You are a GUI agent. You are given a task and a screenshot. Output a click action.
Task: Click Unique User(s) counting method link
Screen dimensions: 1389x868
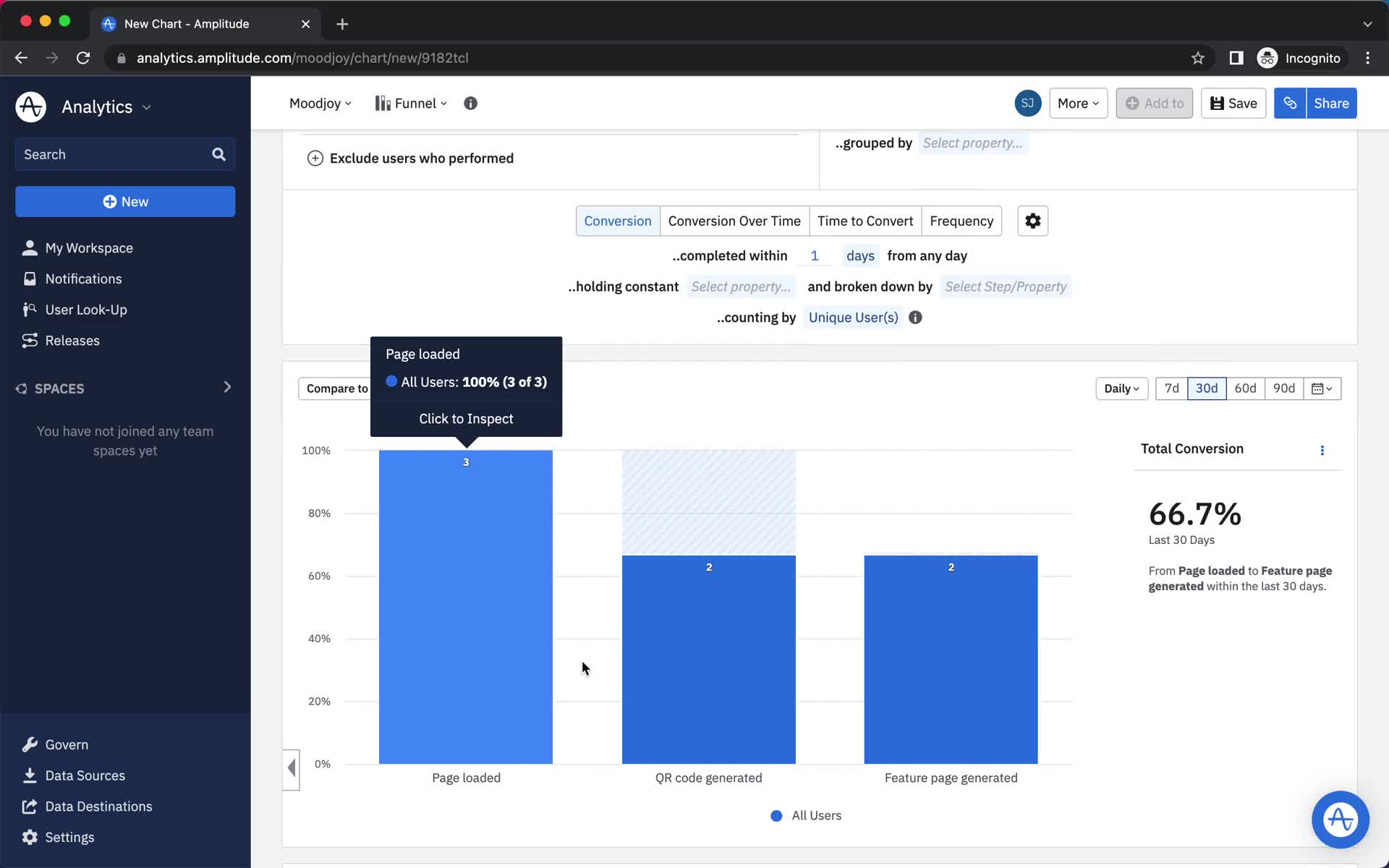(x=854, y=317)
